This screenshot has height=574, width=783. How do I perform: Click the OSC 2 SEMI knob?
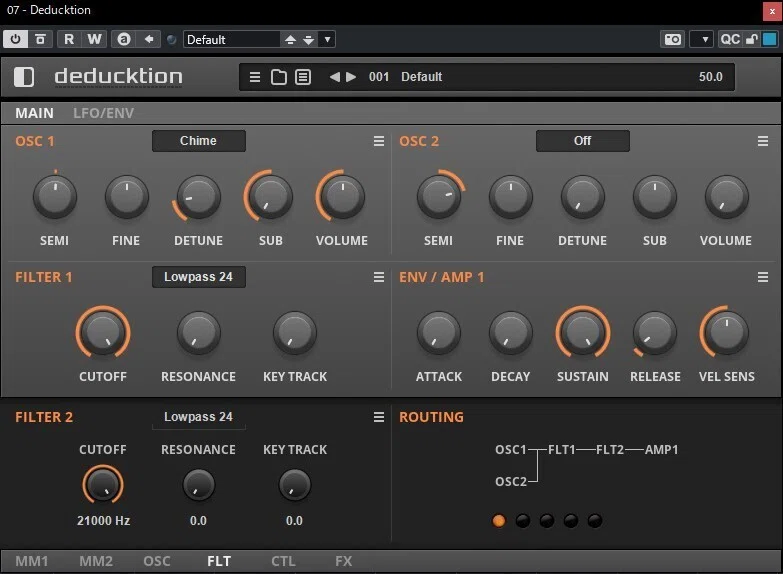[439, 197]
